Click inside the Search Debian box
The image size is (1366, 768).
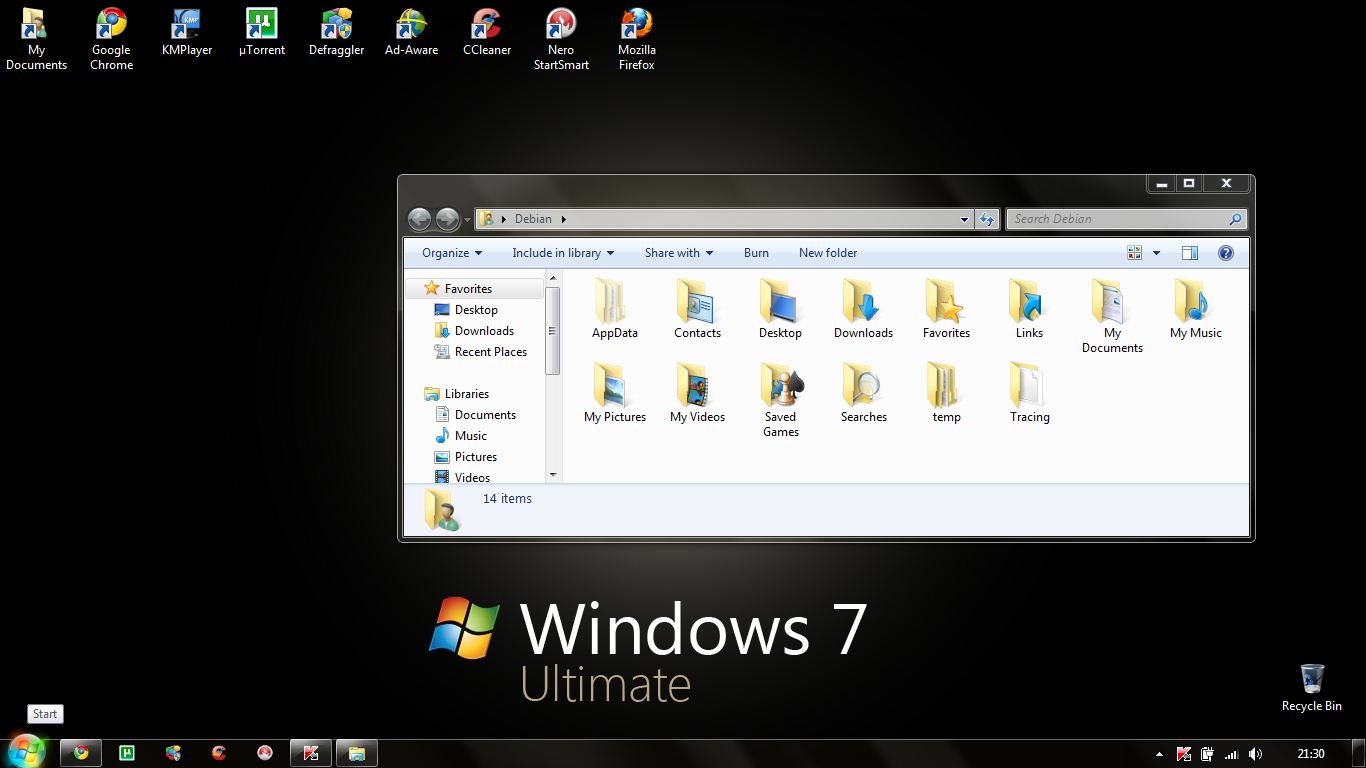pos(1110,219)
